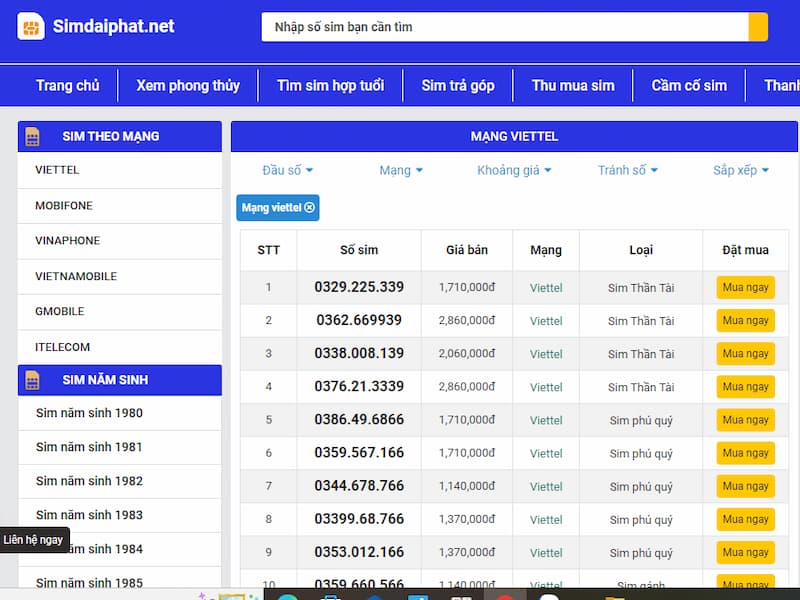Select GMOBILE in the sidebar
This screenshot has width=800, height=600.
tap(120, 311)
